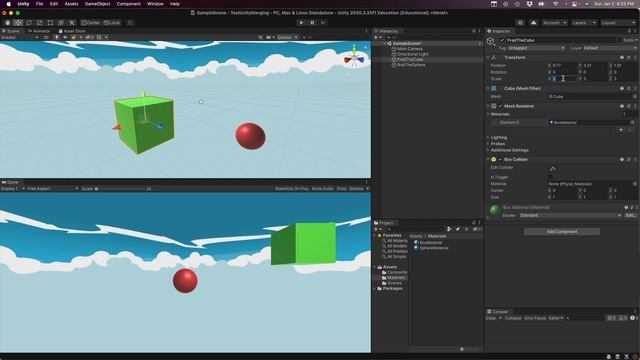Click Game view Stats button

[342, 189]
